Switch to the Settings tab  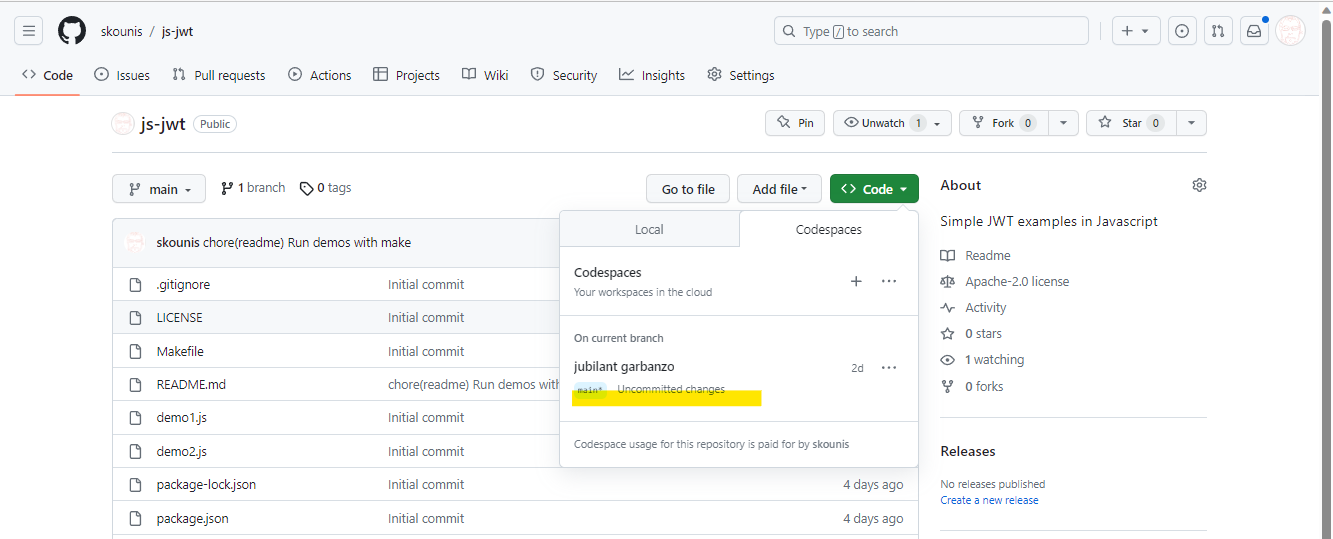pyautogui.click(x=741, y=75)
